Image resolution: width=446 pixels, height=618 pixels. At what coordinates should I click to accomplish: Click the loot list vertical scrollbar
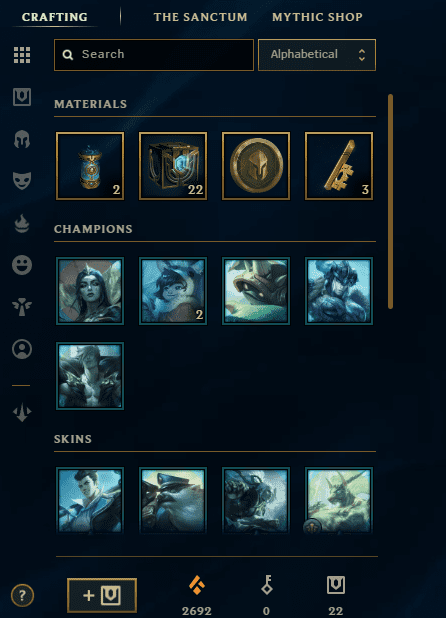point(390,201)
